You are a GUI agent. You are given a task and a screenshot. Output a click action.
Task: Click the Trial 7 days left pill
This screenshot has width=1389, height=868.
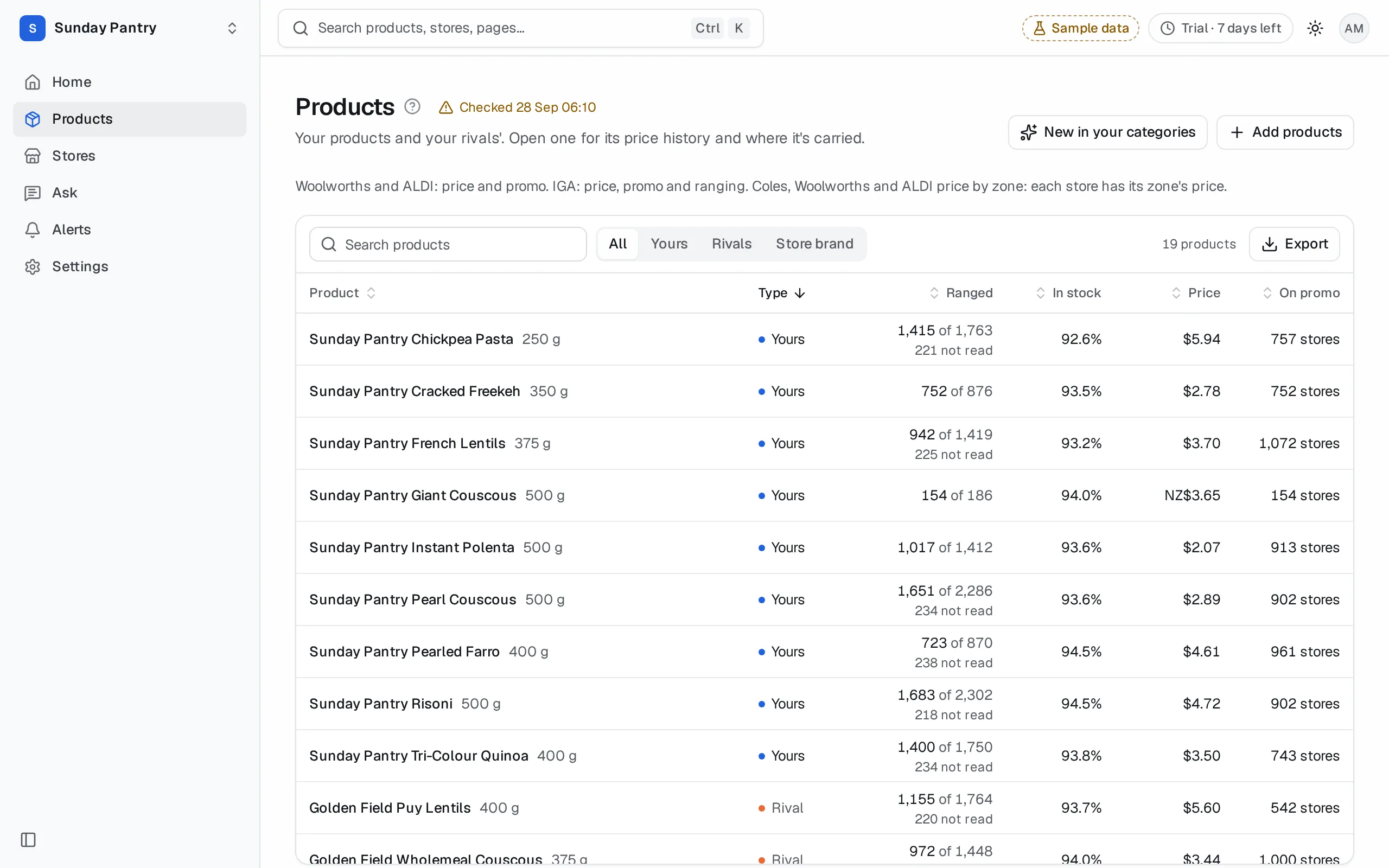pos(1220,28)
